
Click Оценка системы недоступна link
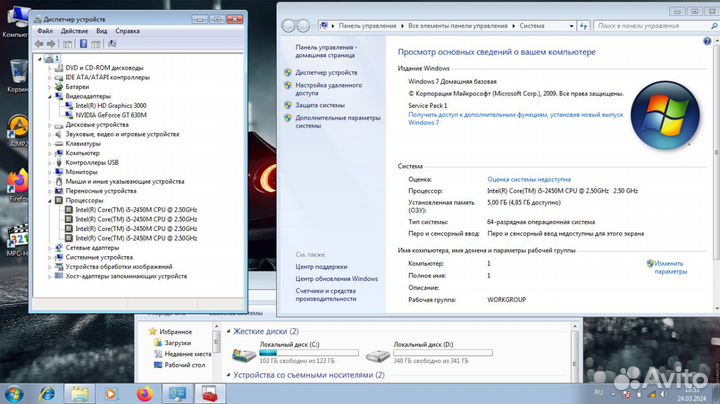[529, 180]
